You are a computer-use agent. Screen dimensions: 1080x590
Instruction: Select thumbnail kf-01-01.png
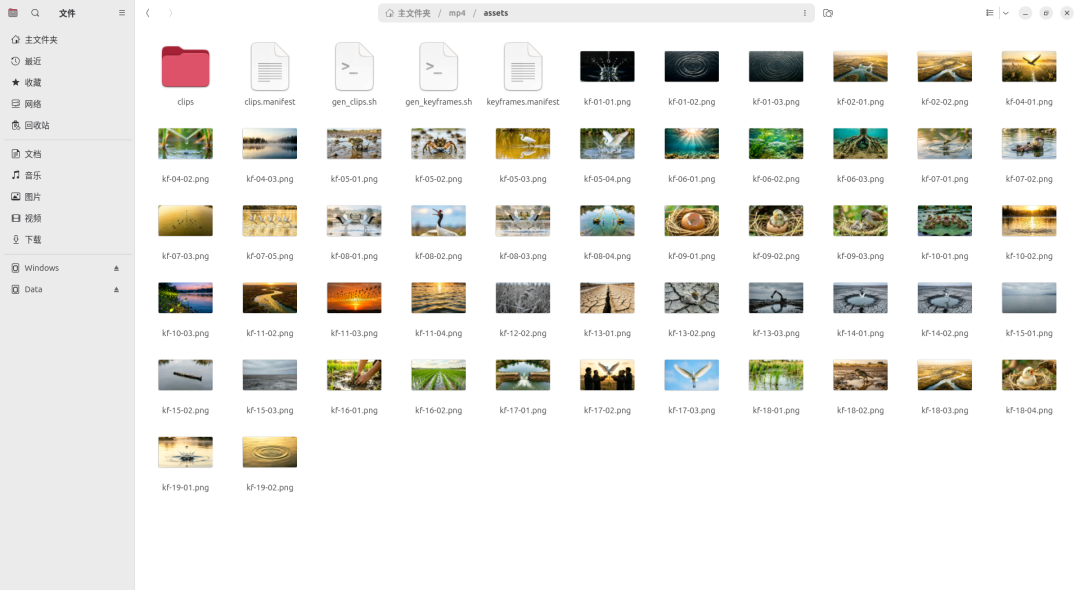click(608, 67)
